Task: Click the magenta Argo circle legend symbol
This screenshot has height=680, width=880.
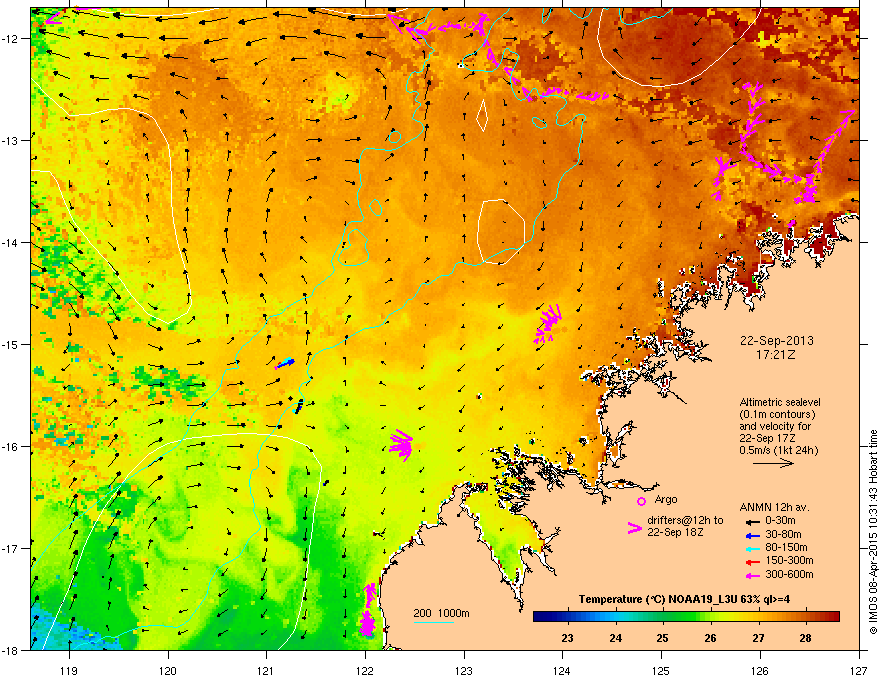Action: pyautogui.click(x=641, y=501)
